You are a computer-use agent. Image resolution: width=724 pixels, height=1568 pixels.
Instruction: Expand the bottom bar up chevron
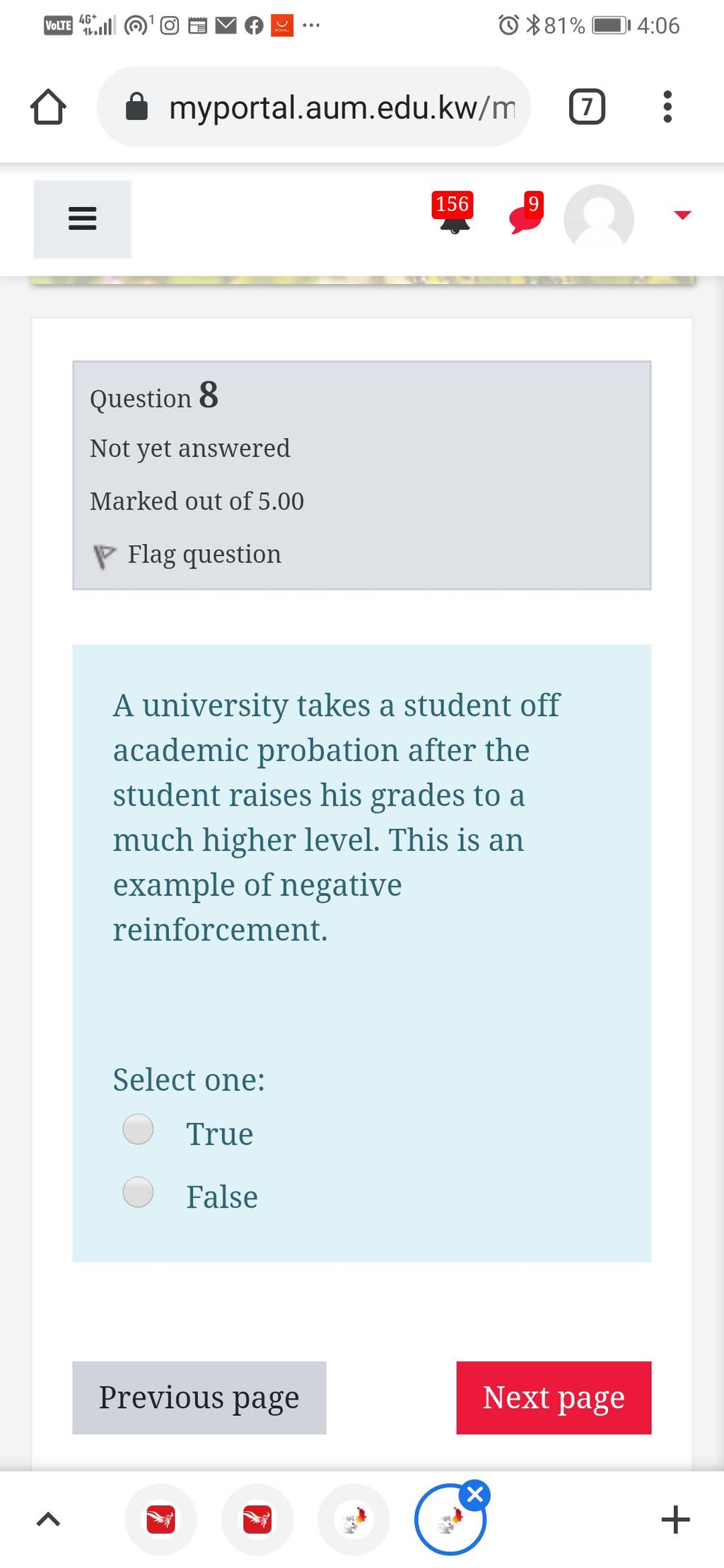point(47,1519)
